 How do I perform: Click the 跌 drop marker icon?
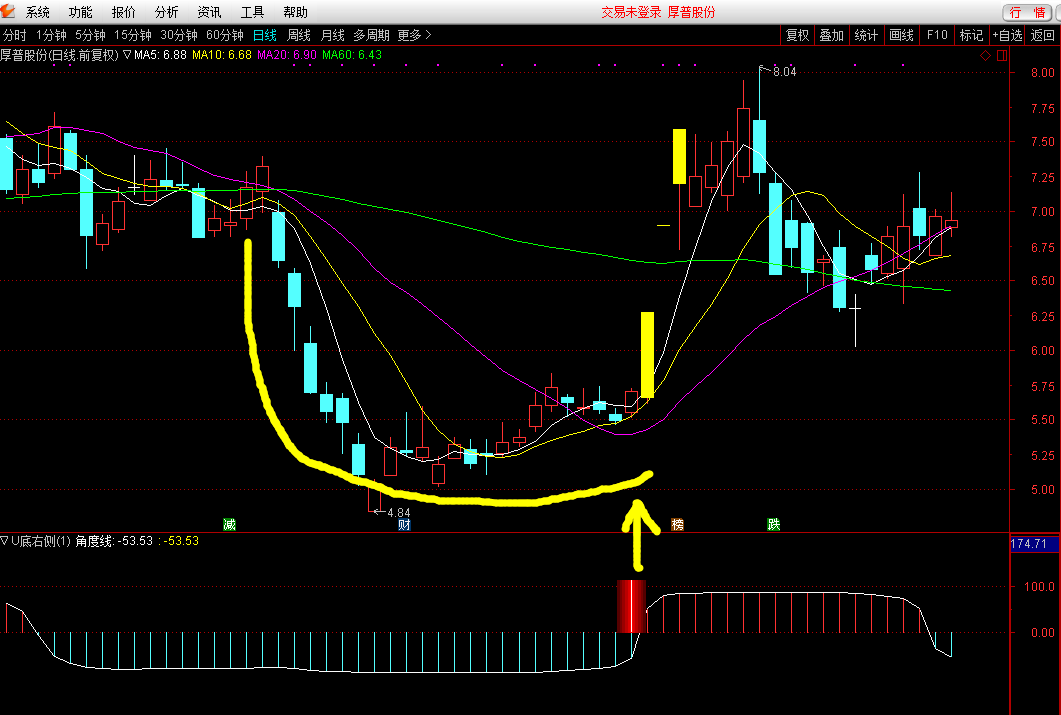[773, 524]
